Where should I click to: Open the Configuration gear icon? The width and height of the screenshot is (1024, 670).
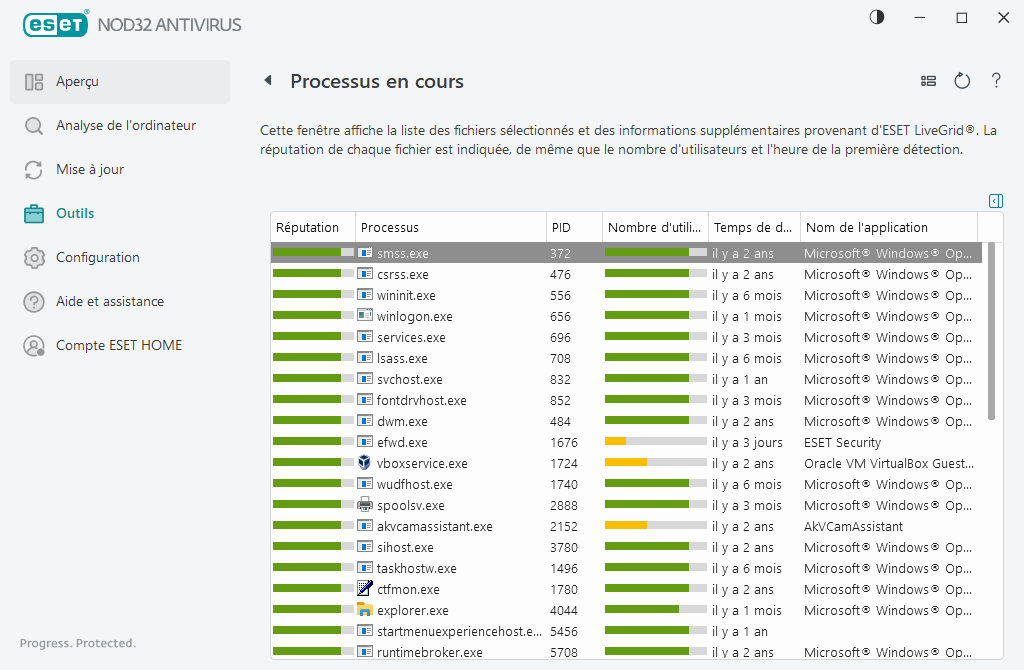[33, 257]
